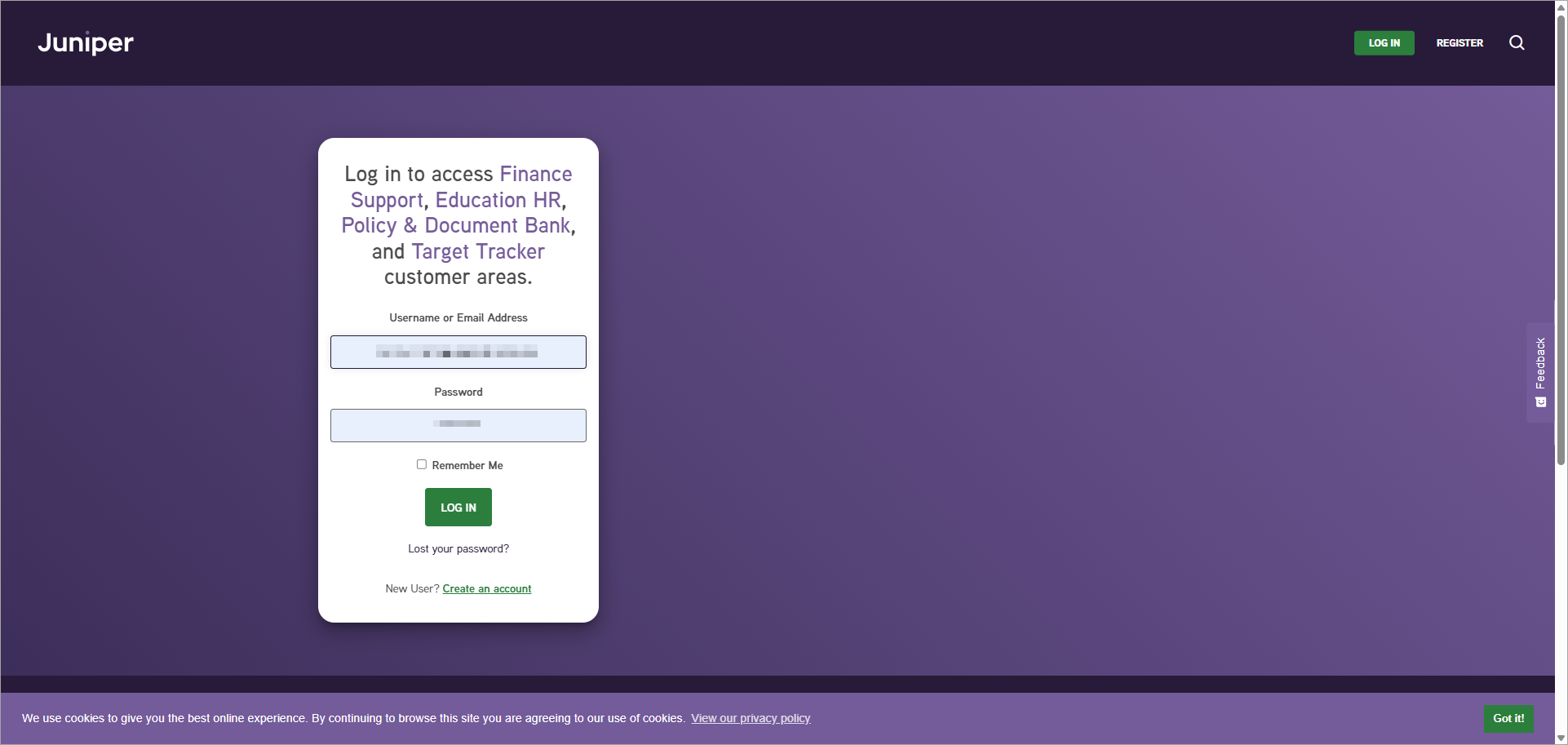Click the envelope icon in the Feedback tab
This screenshot has height=745, width=1568.
tap(1540, 401)
